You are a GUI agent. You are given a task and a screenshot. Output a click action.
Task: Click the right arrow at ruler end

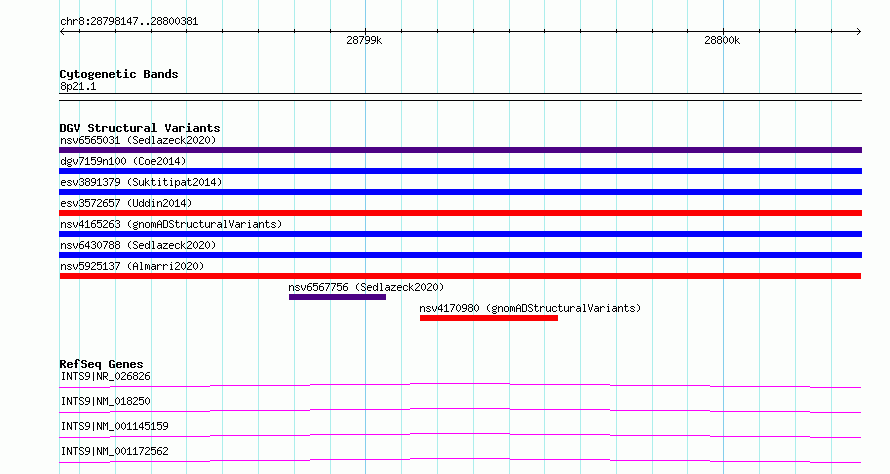coord(858,32)
